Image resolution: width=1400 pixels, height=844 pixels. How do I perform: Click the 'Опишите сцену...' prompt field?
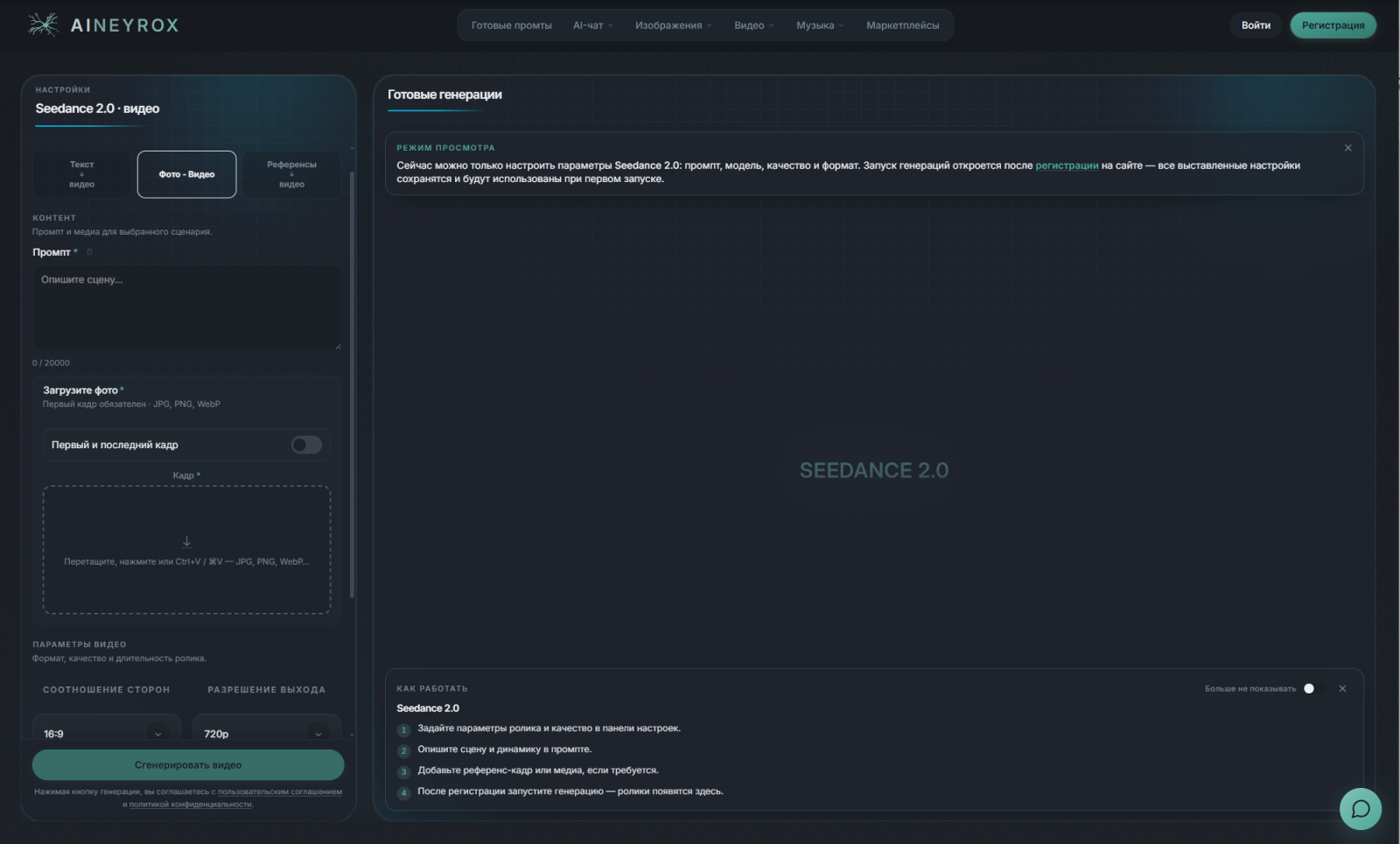(186, 307)
